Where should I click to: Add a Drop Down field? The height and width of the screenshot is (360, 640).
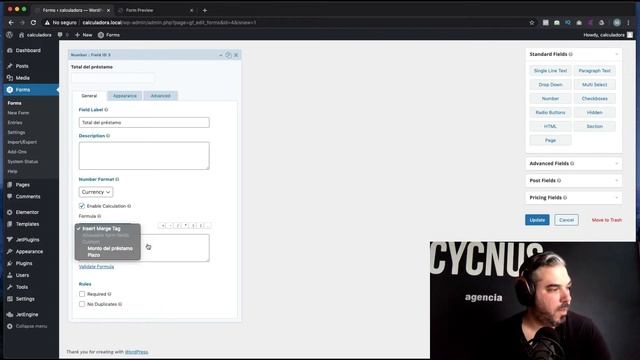[550, 84]
